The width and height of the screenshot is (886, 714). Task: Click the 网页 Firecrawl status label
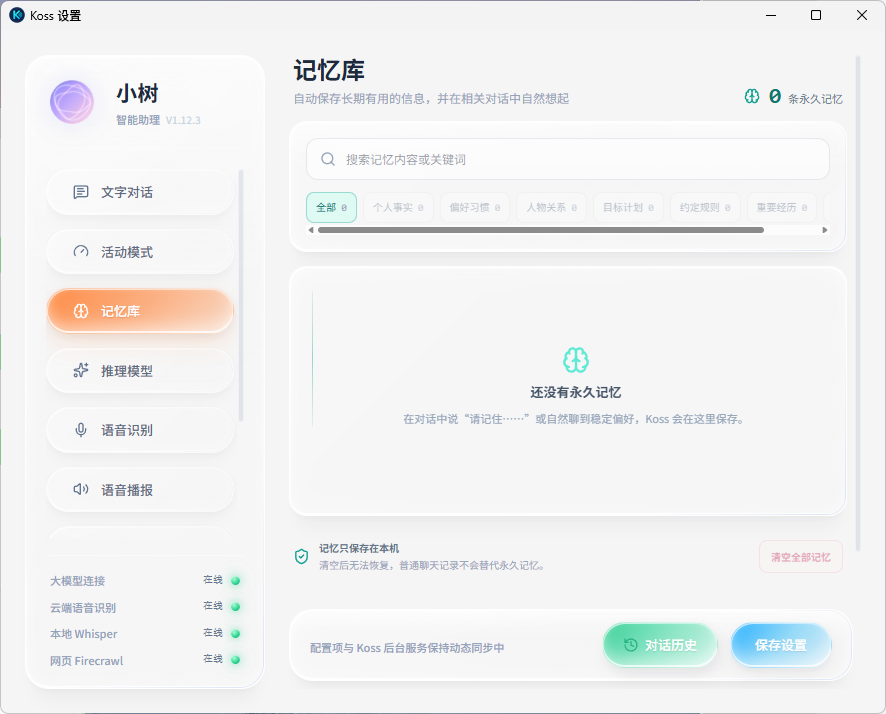click(x=86, y=661)
